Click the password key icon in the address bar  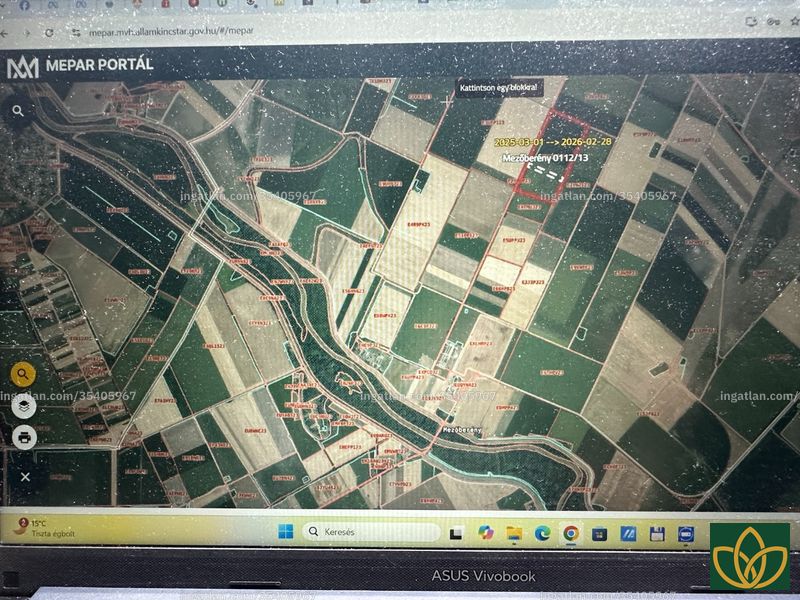point(773,21)
